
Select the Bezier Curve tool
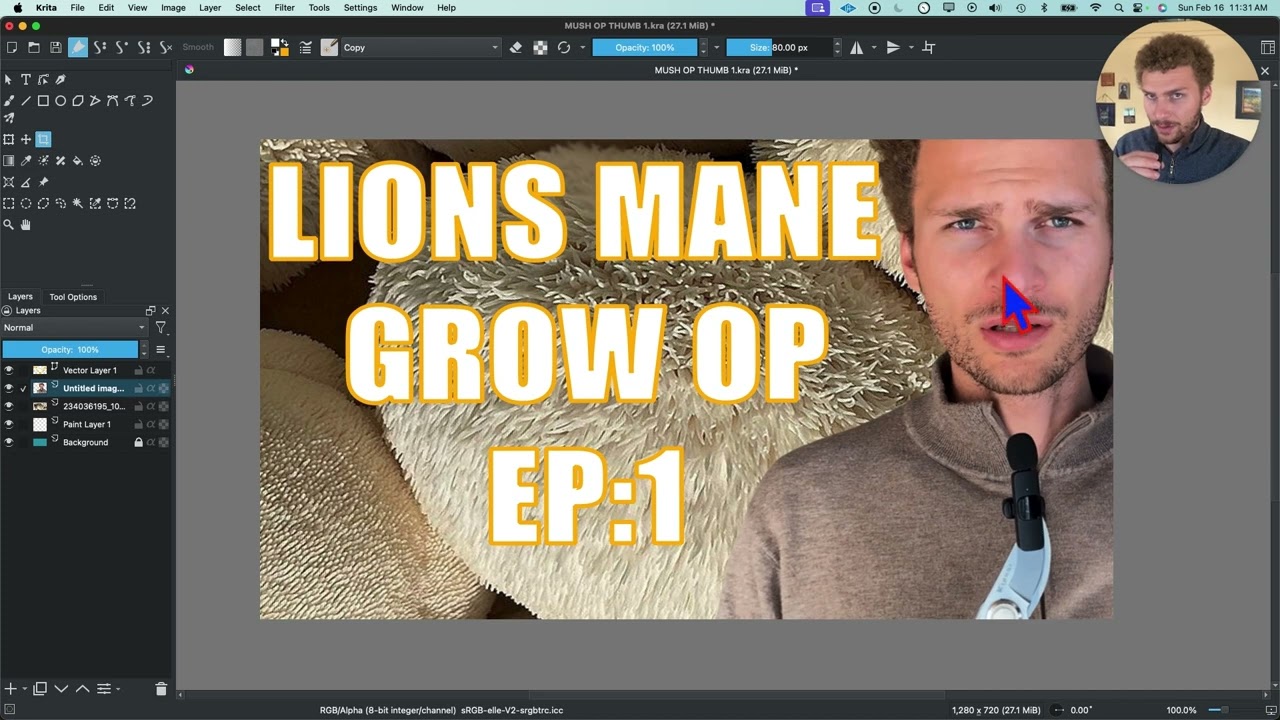point(113,101)
